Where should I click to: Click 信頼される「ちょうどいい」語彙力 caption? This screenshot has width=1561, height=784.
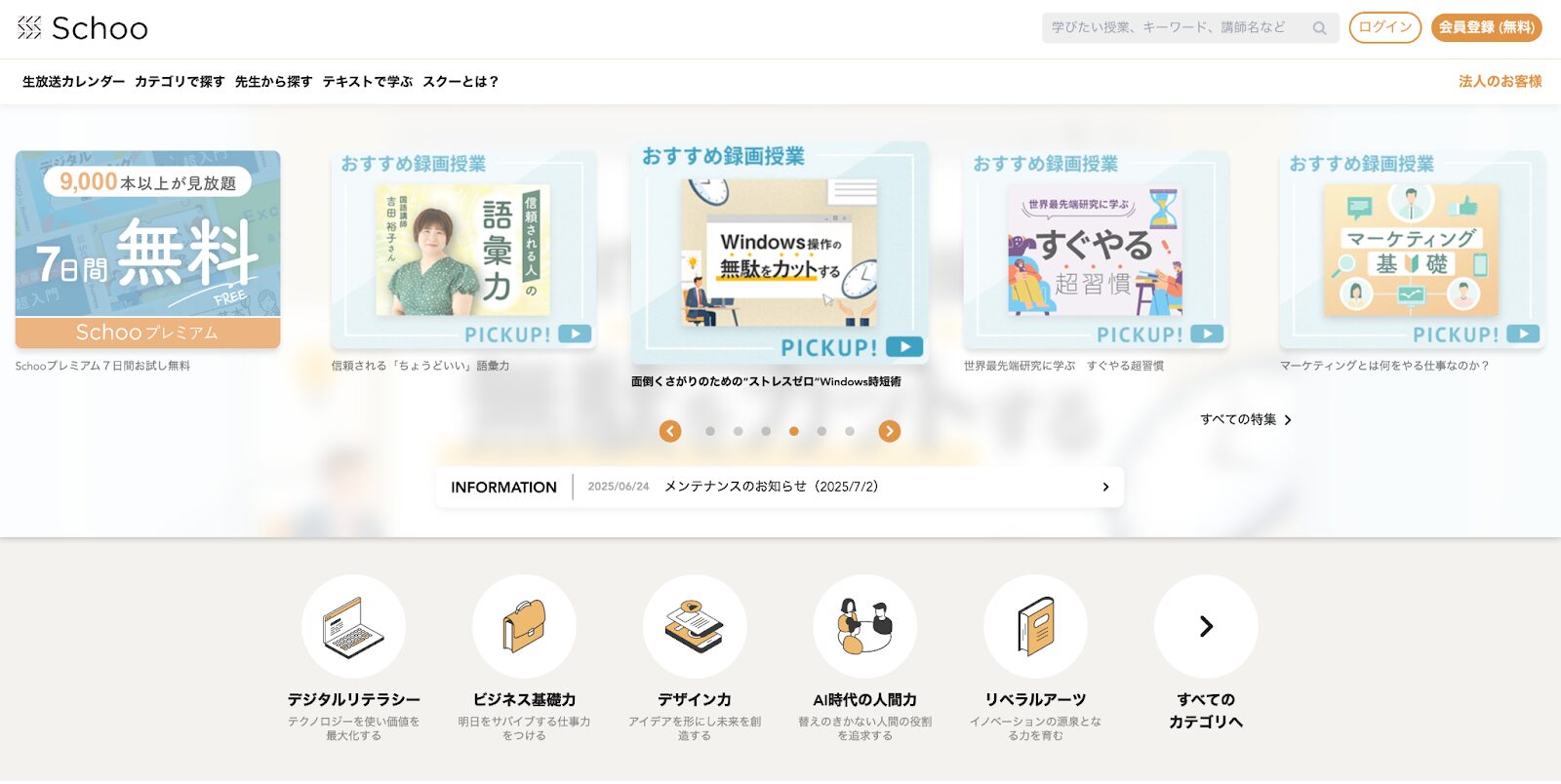pos(420,367)
